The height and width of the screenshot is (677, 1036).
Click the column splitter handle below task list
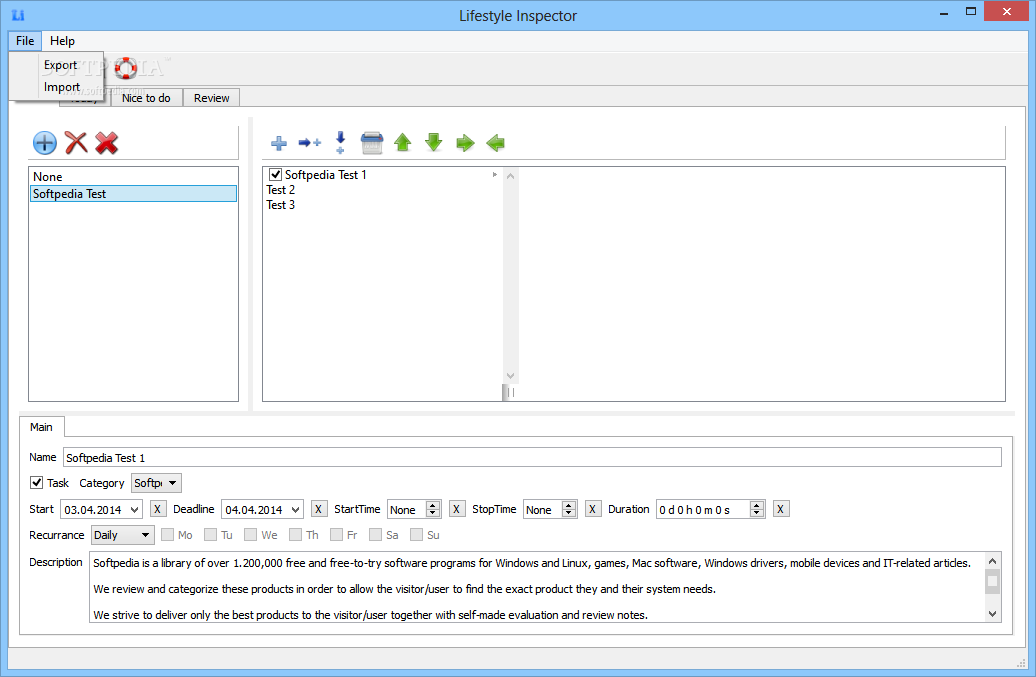[510, 392]
